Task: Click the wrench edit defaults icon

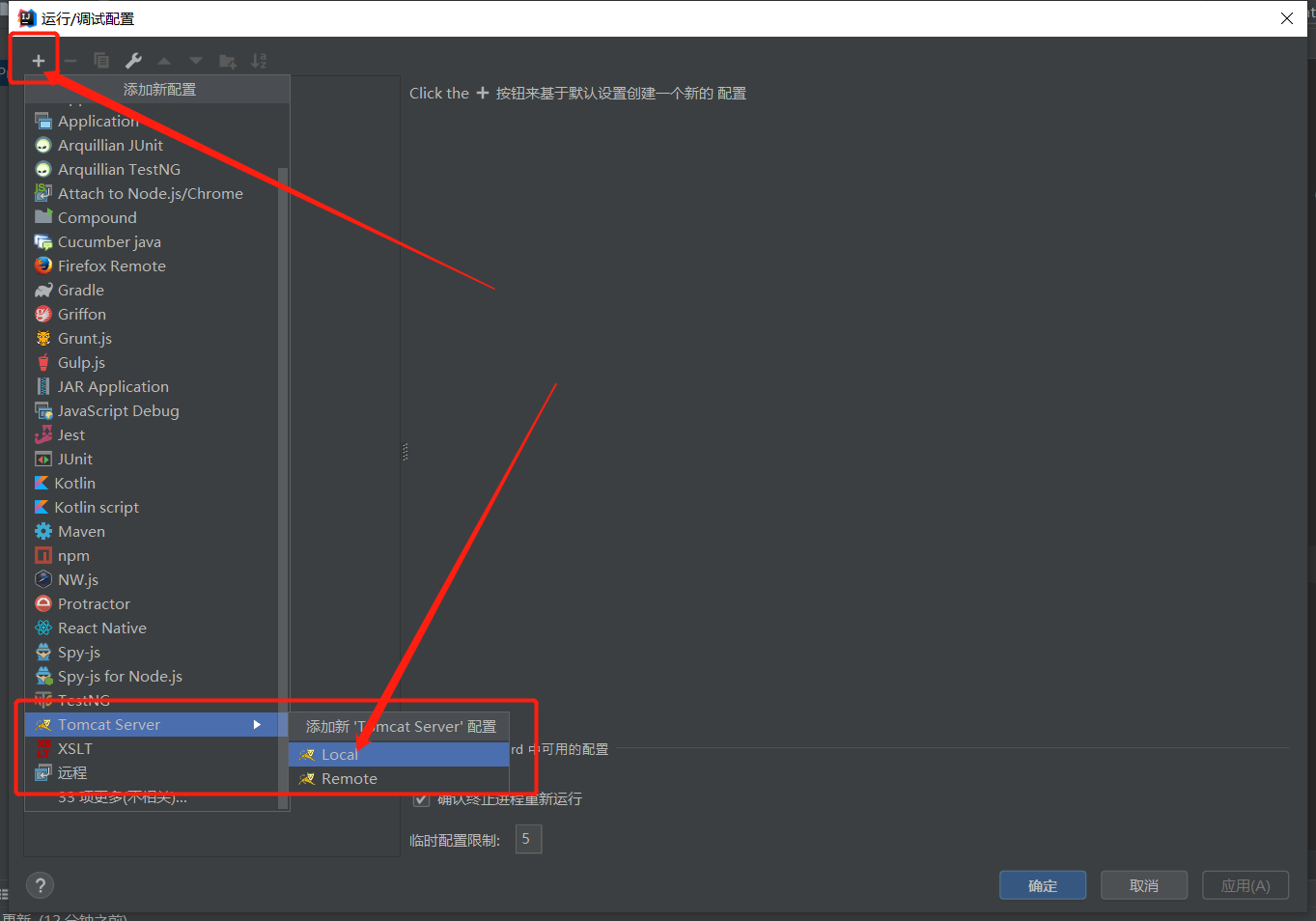Action: coord(133,61)
